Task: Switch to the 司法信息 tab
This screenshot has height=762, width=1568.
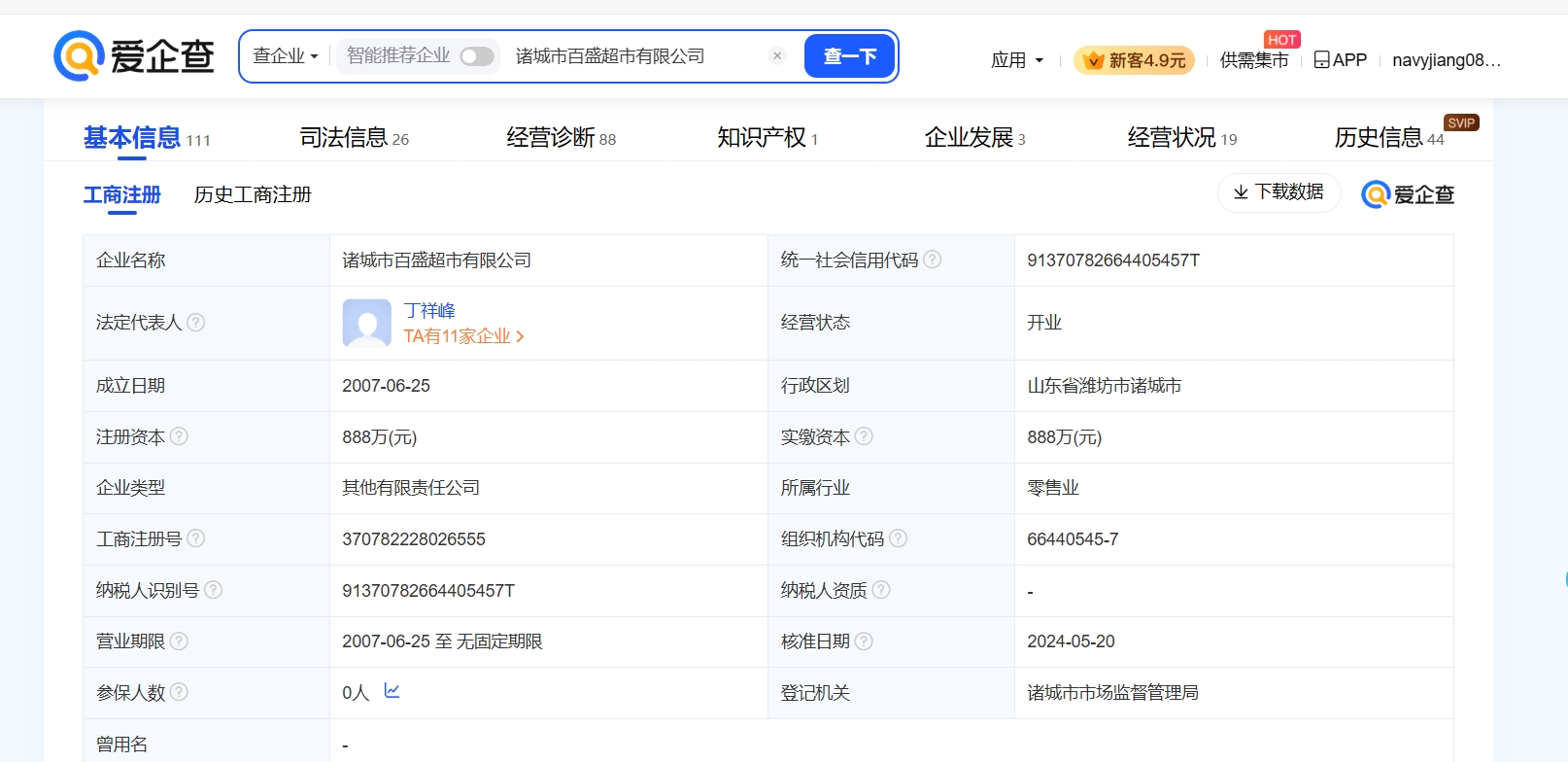Action: click(354, 138)
